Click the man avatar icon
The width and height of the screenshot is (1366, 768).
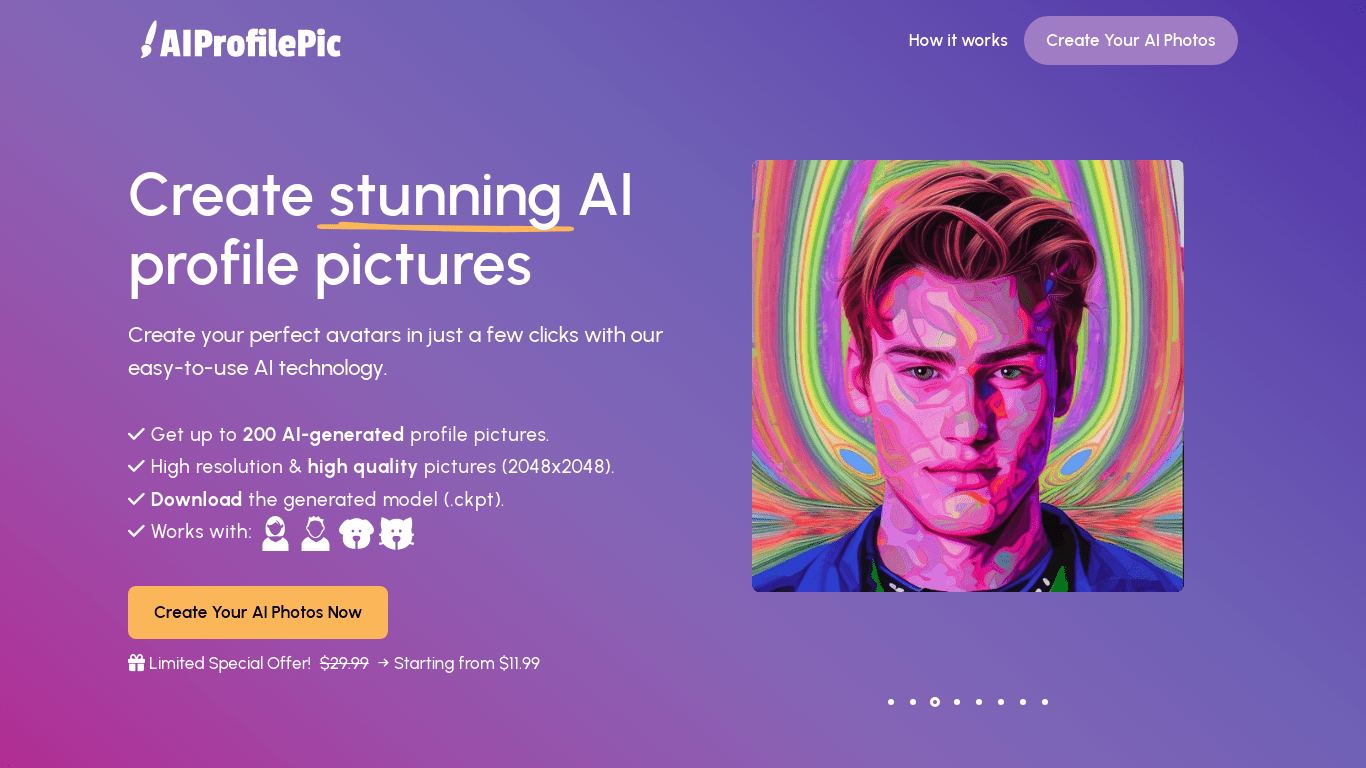315,533
